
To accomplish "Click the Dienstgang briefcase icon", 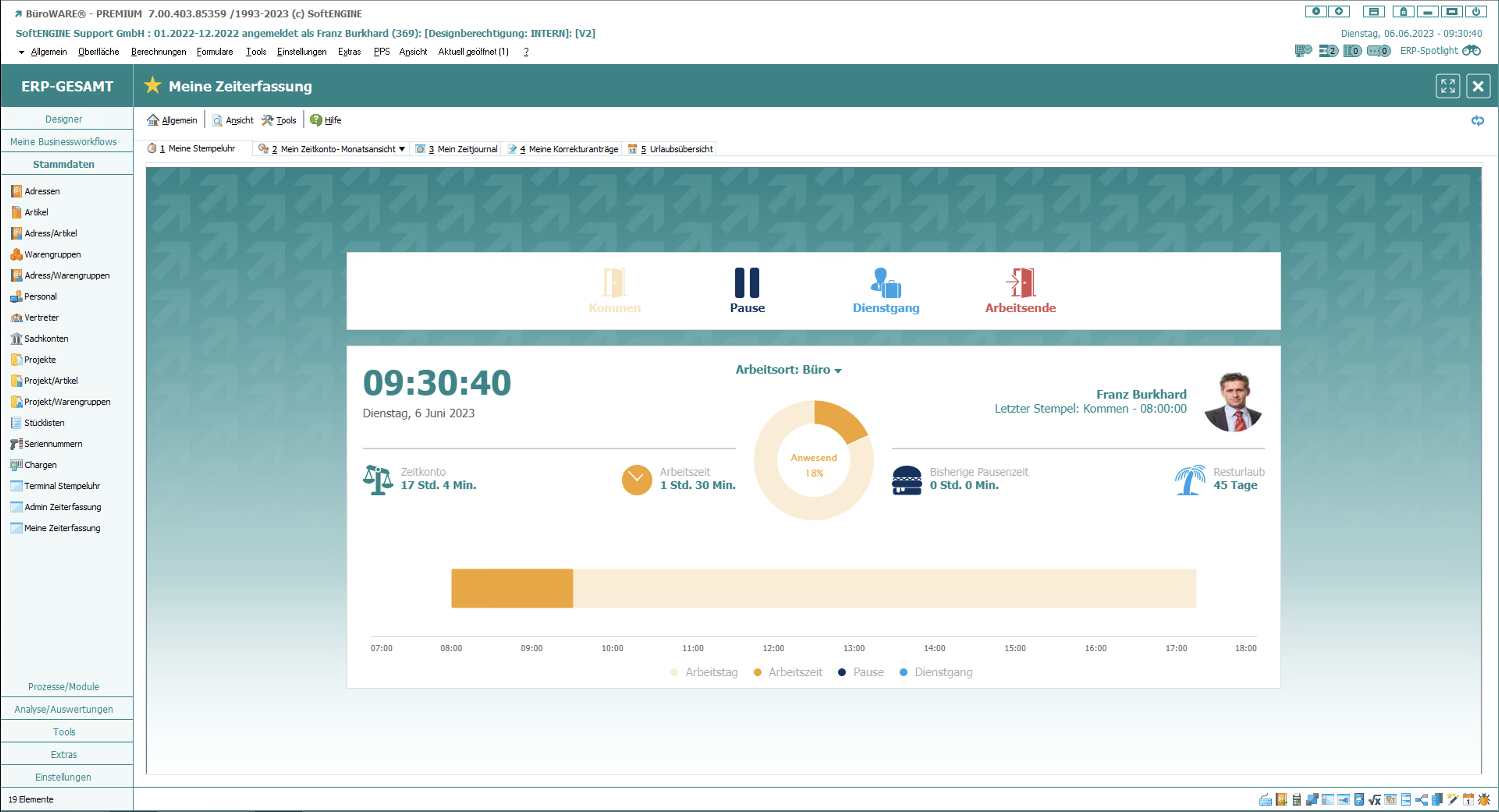I will pos(885,283).
